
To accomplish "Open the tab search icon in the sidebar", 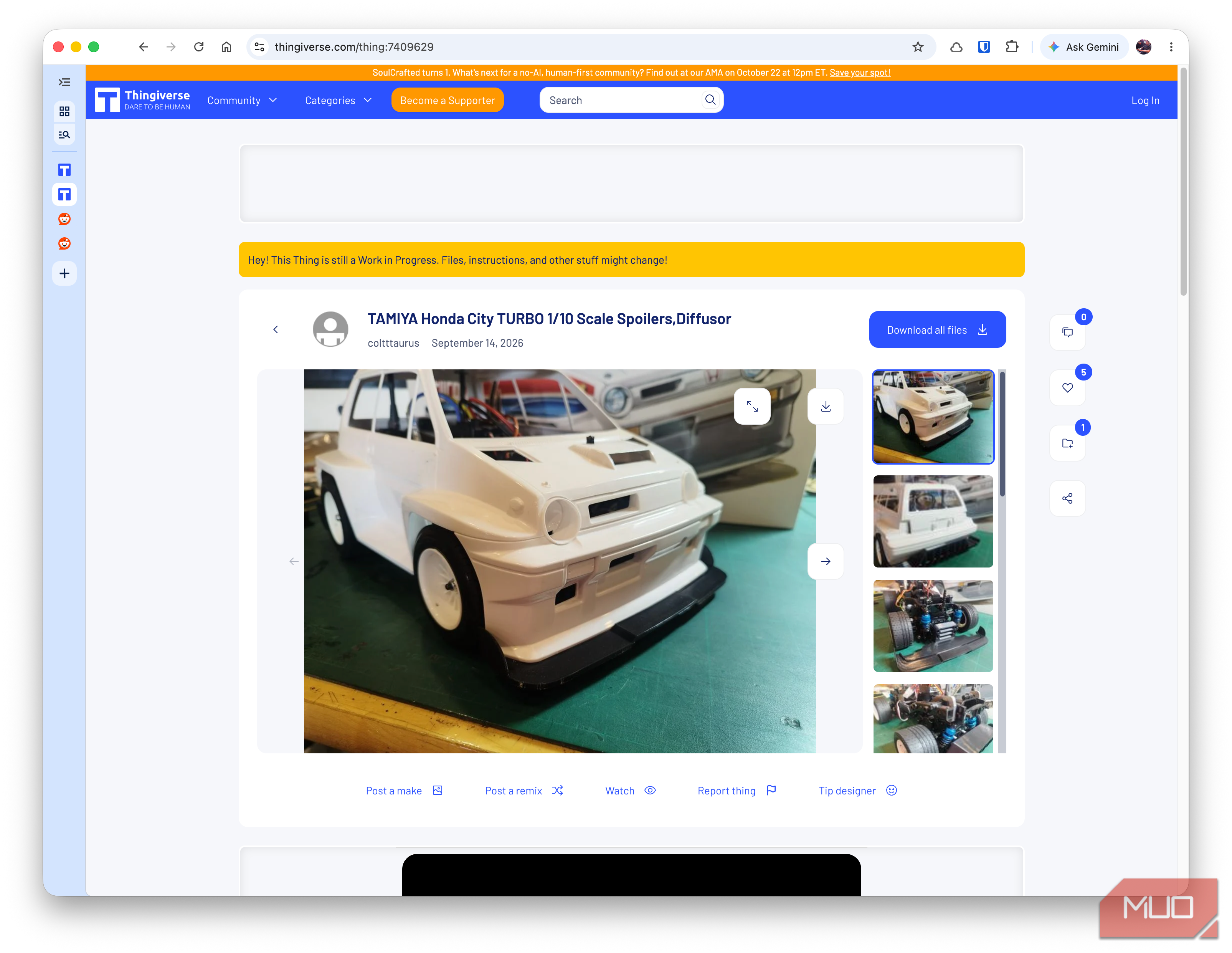I will pyautogui.click(x=64, y=135).
